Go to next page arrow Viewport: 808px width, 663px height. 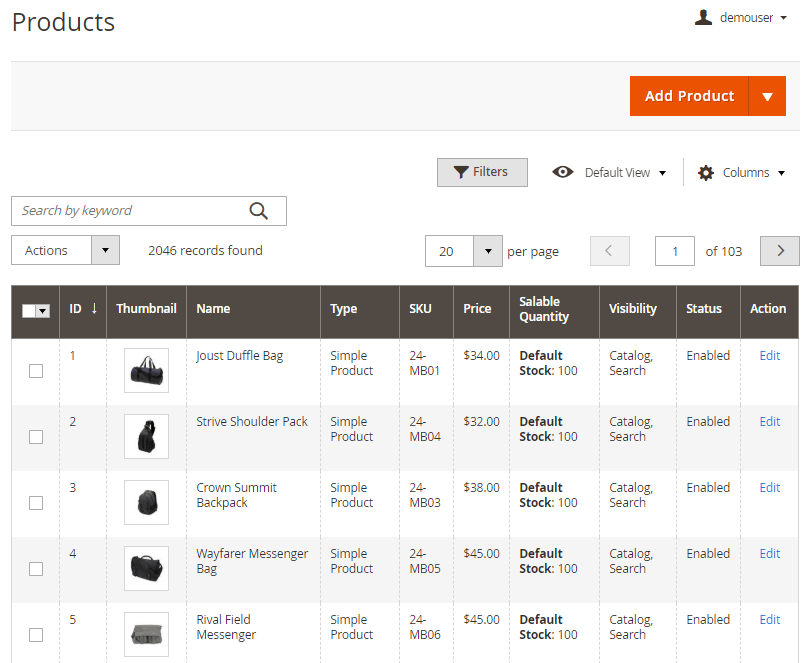click(780, 251)
